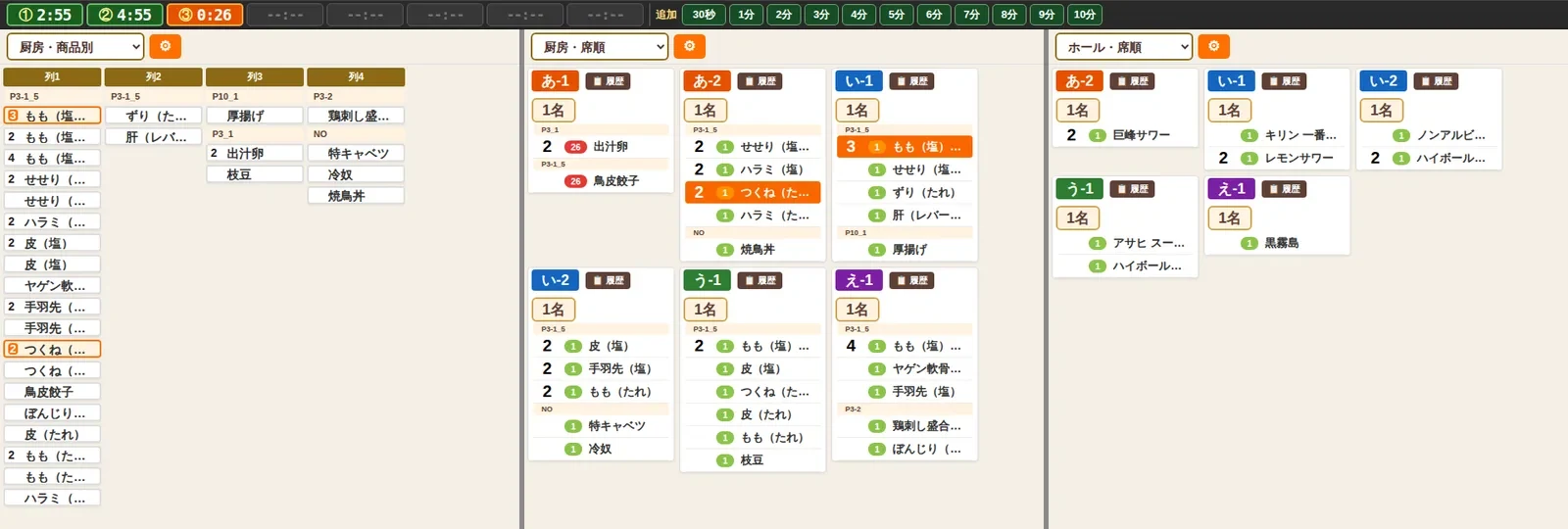
Task: Select timer ② showing 4:55
Action: click(x=124, y=15)
